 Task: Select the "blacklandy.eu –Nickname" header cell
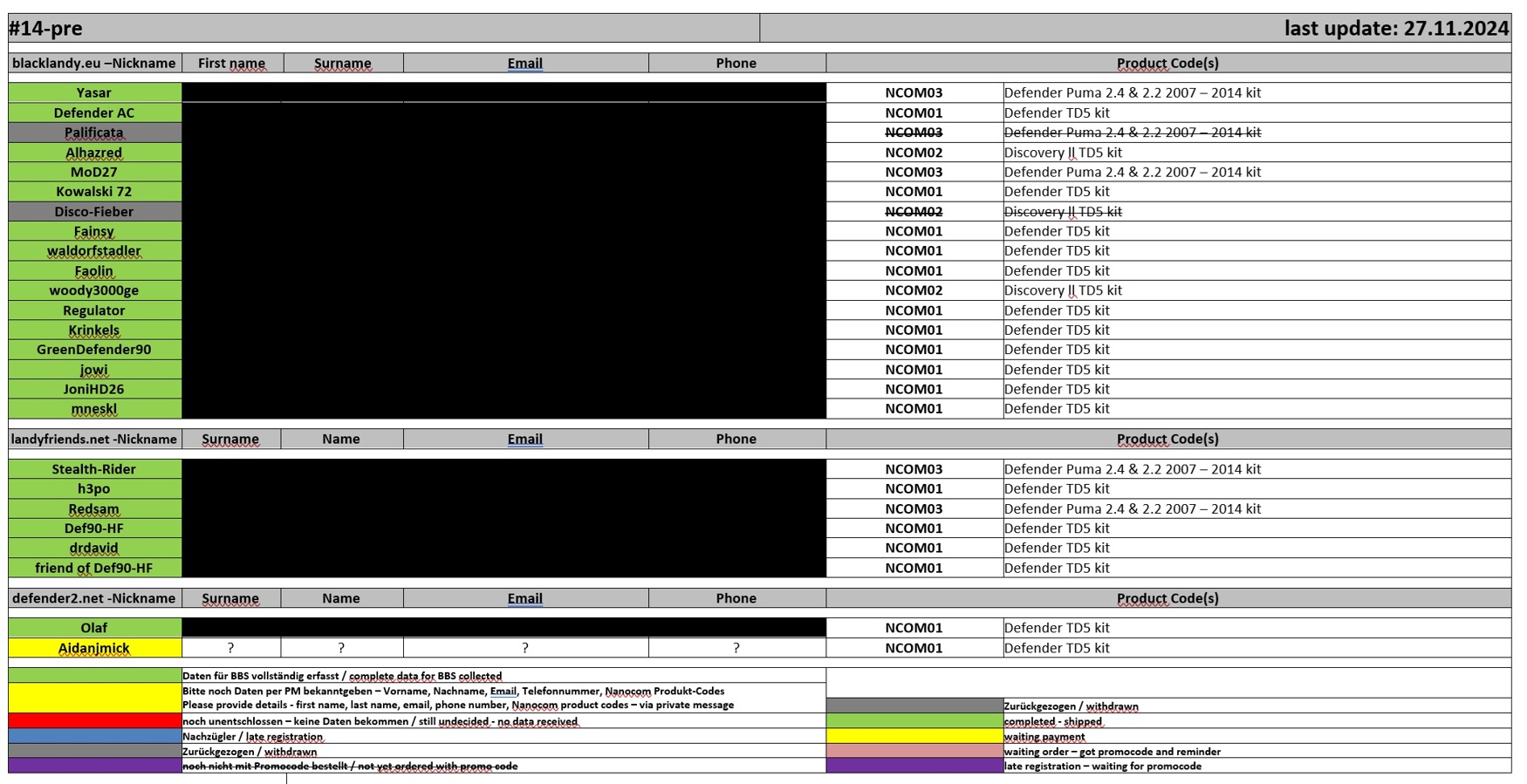pos(94,63)
